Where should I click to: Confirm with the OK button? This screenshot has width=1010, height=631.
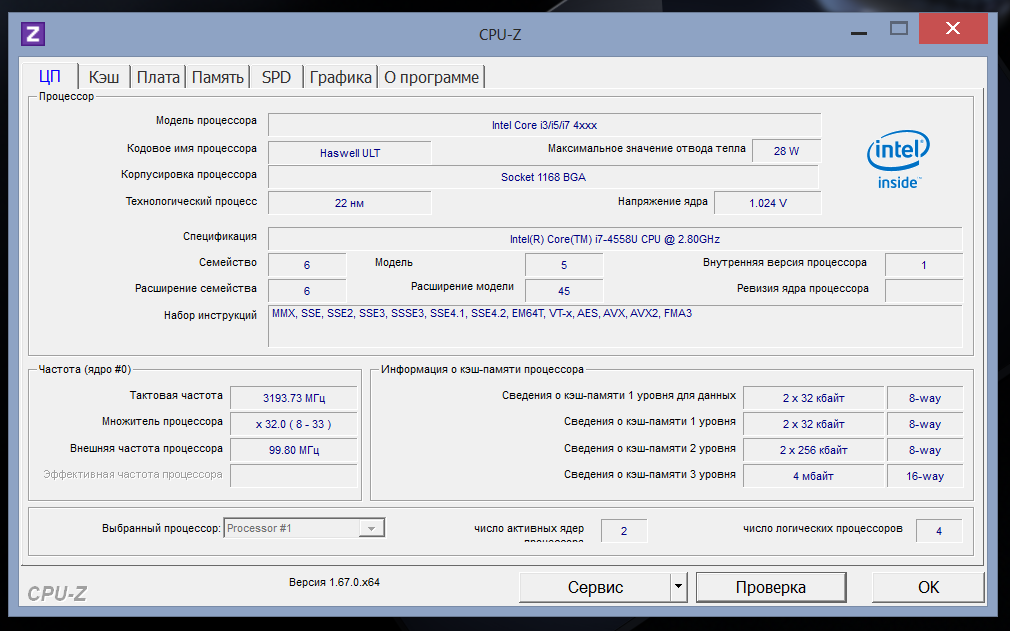click(x=928, y=587)
